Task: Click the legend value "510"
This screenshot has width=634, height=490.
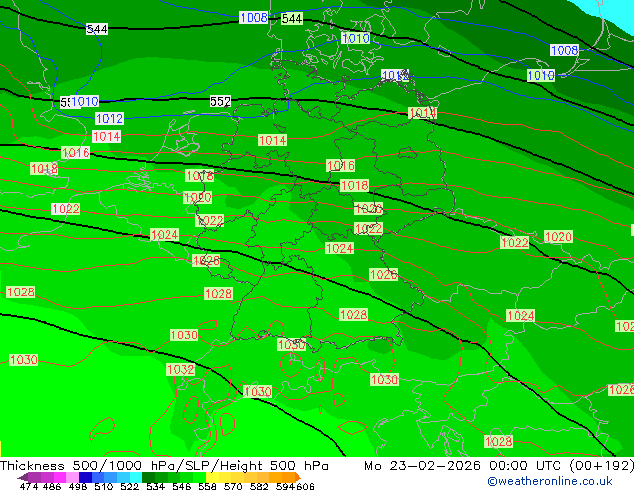Action: [104, 486]
